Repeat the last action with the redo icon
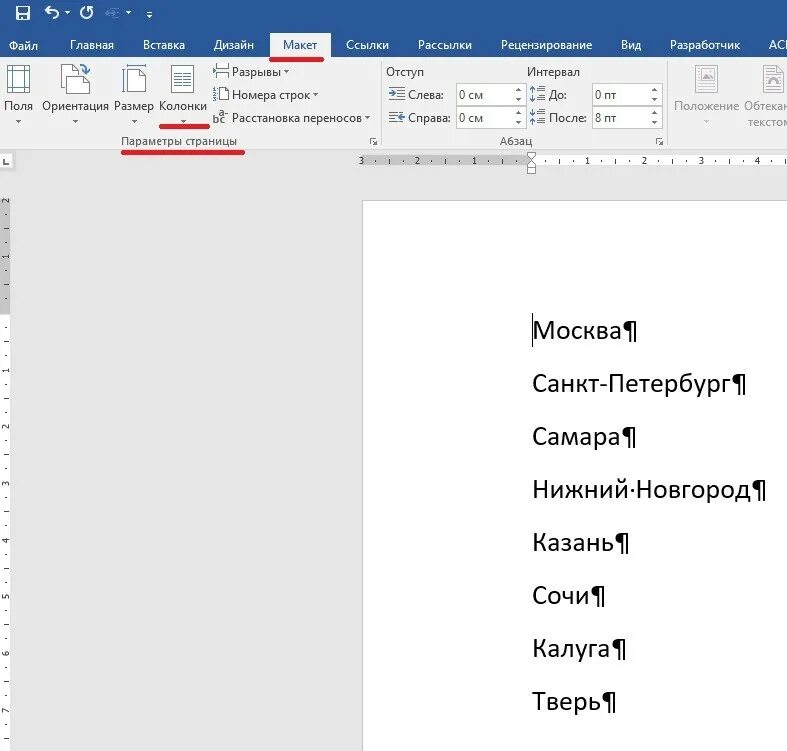Image resolution: width=787 pixels, height=751 pixels. (86, 12)
